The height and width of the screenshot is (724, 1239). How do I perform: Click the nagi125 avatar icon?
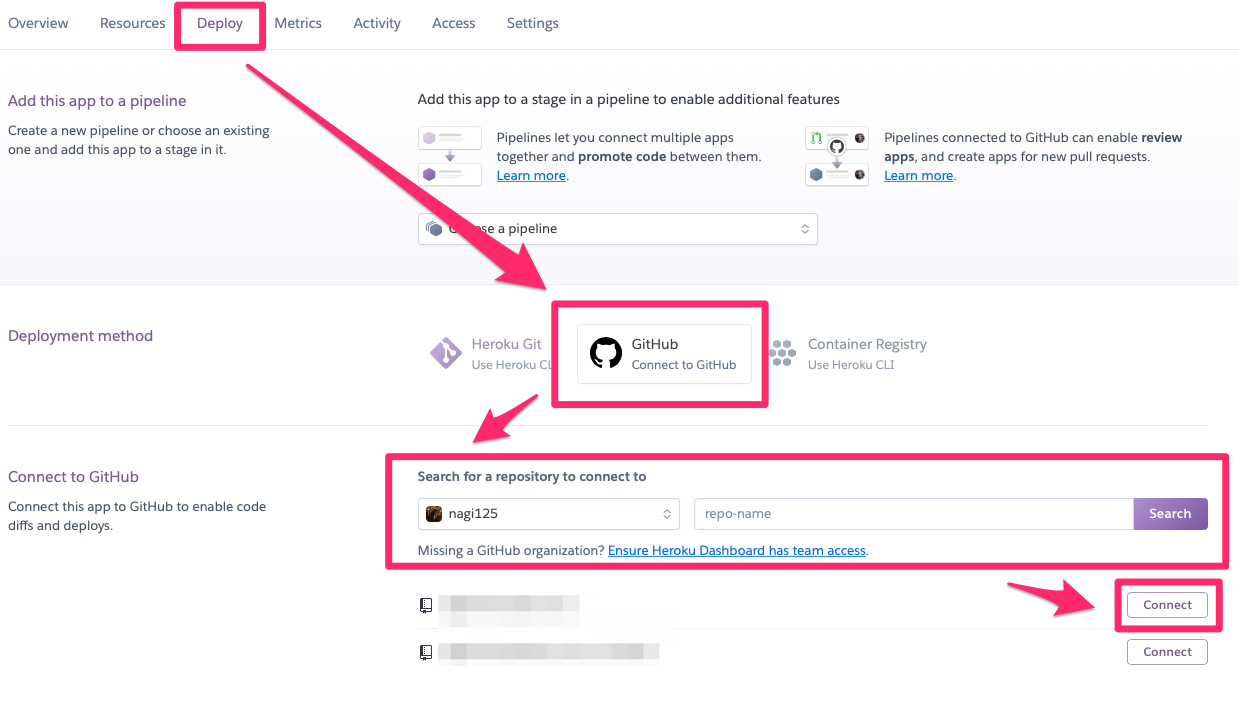point(434,514)
